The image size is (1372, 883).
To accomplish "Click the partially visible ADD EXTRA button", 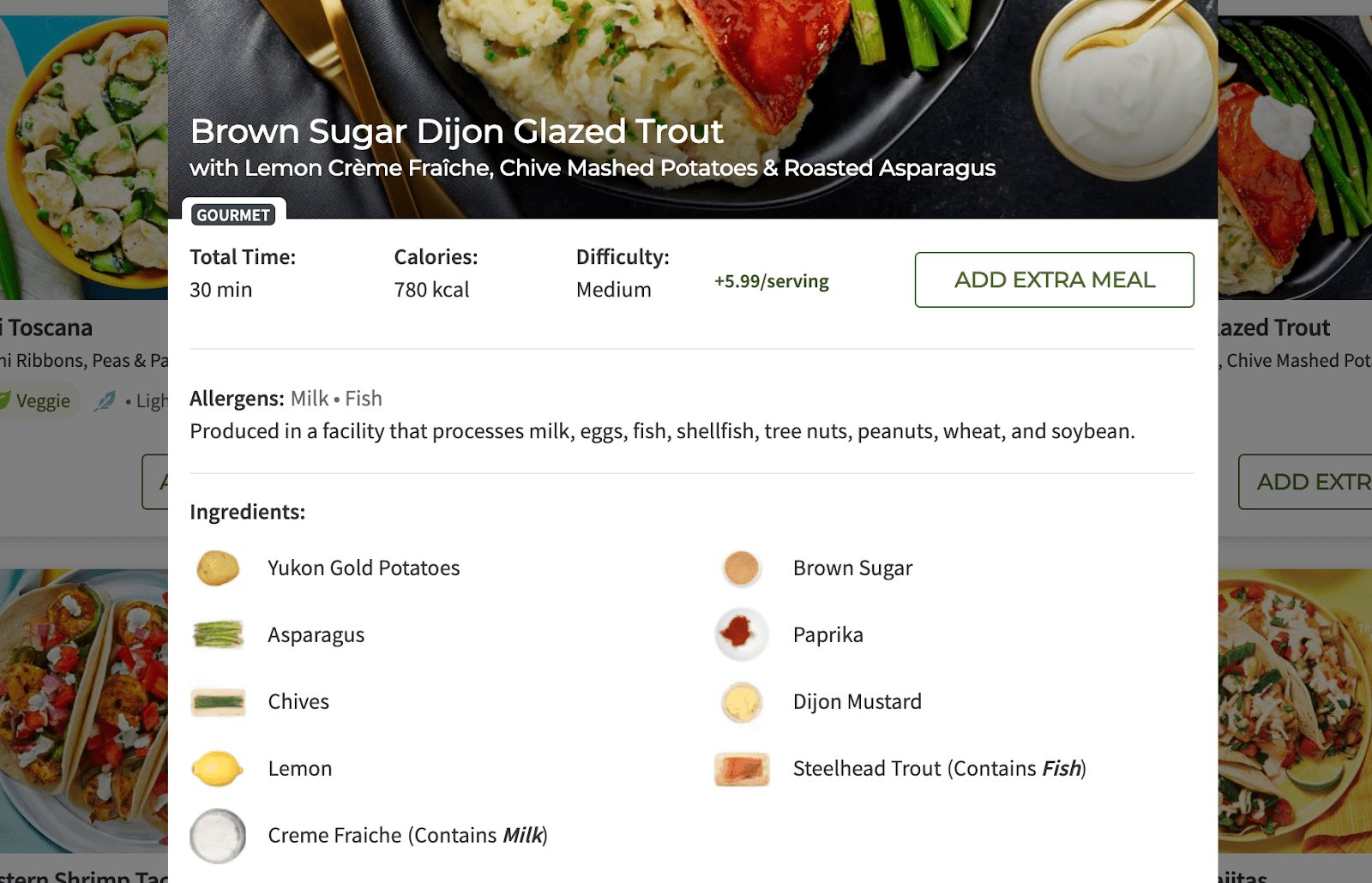I will [x=1305, y=482].
